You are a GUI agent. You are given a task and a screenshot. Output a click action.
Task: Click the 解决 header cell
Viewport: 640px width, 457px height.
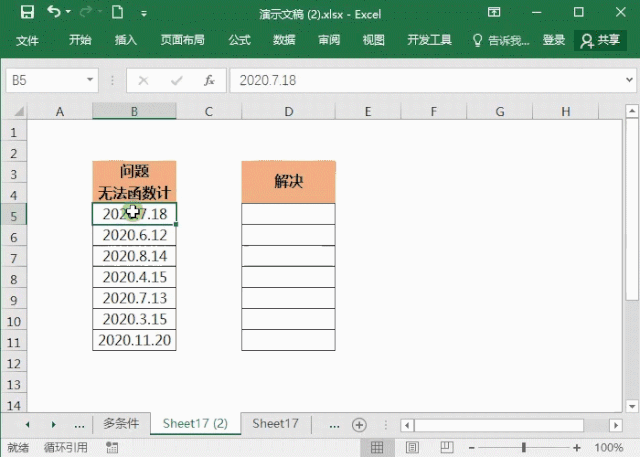click(x=289, y=182)
